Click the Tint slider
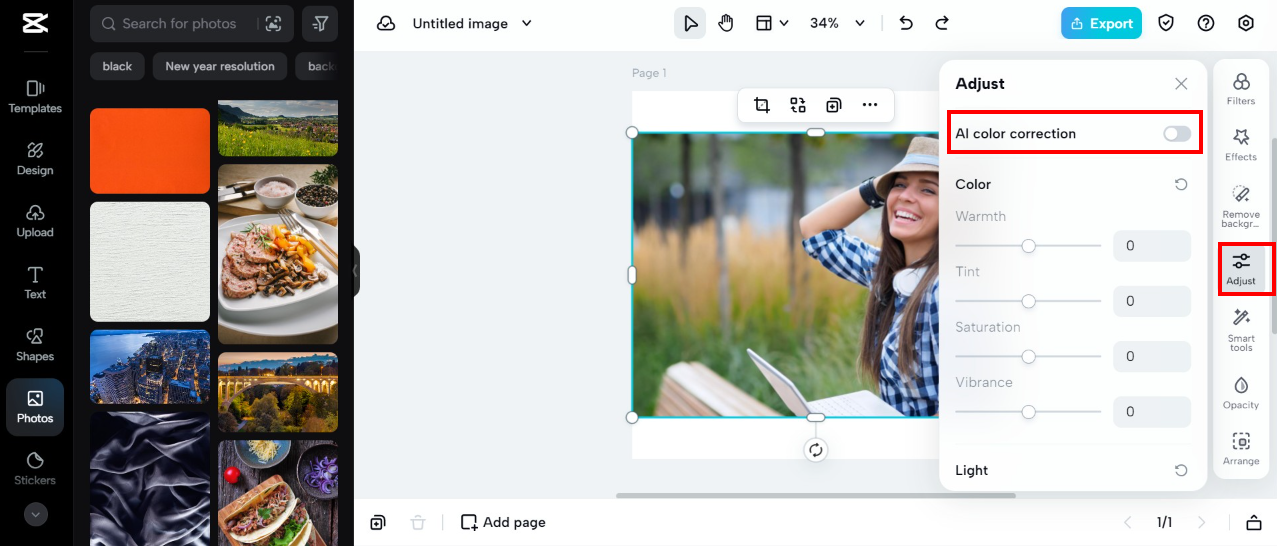The height and width of the screenshot is (546, 1277). (1028, 301)
